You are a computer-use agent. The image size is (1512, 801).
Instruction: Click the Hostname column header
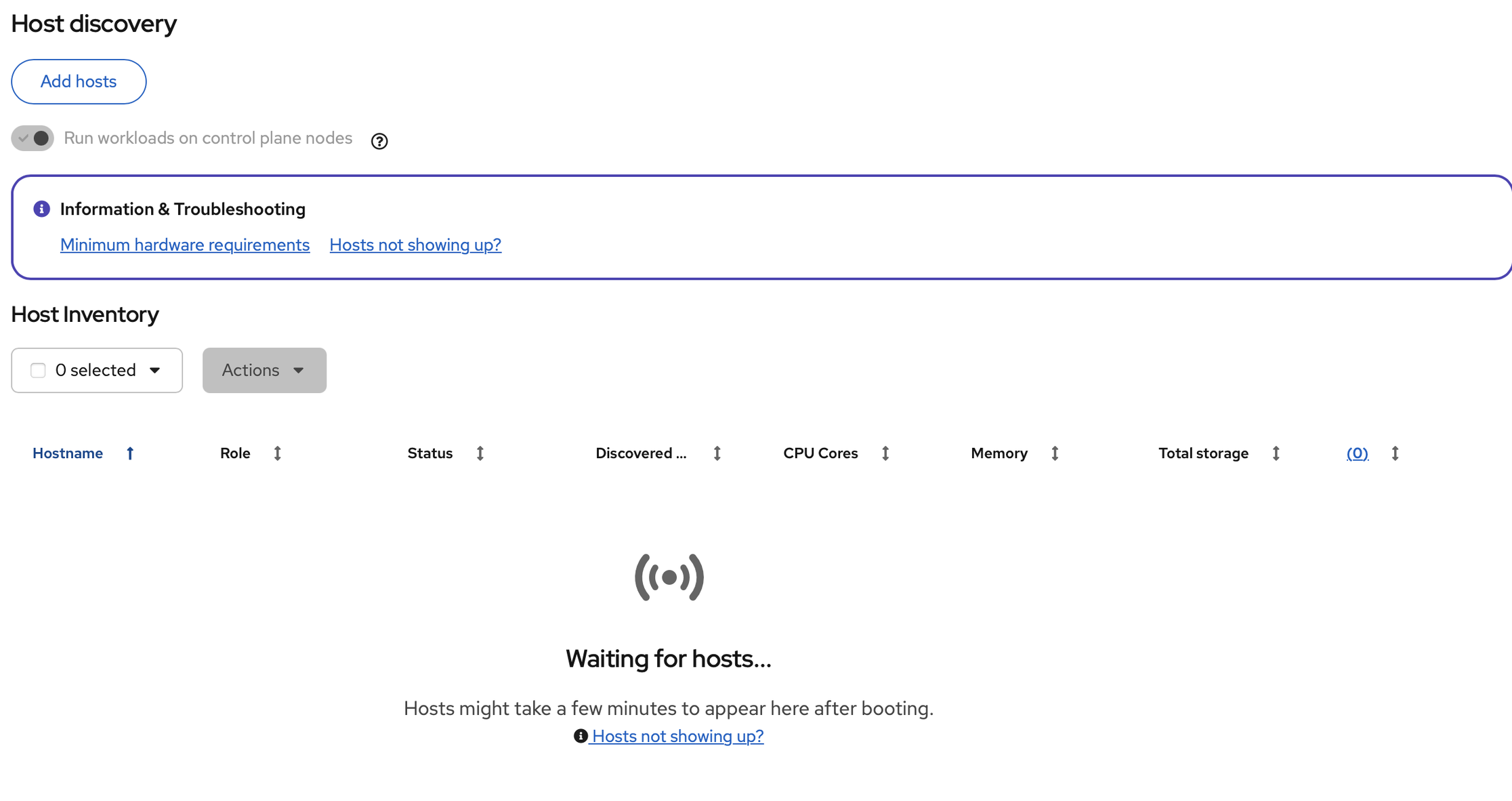click(68, 453)
